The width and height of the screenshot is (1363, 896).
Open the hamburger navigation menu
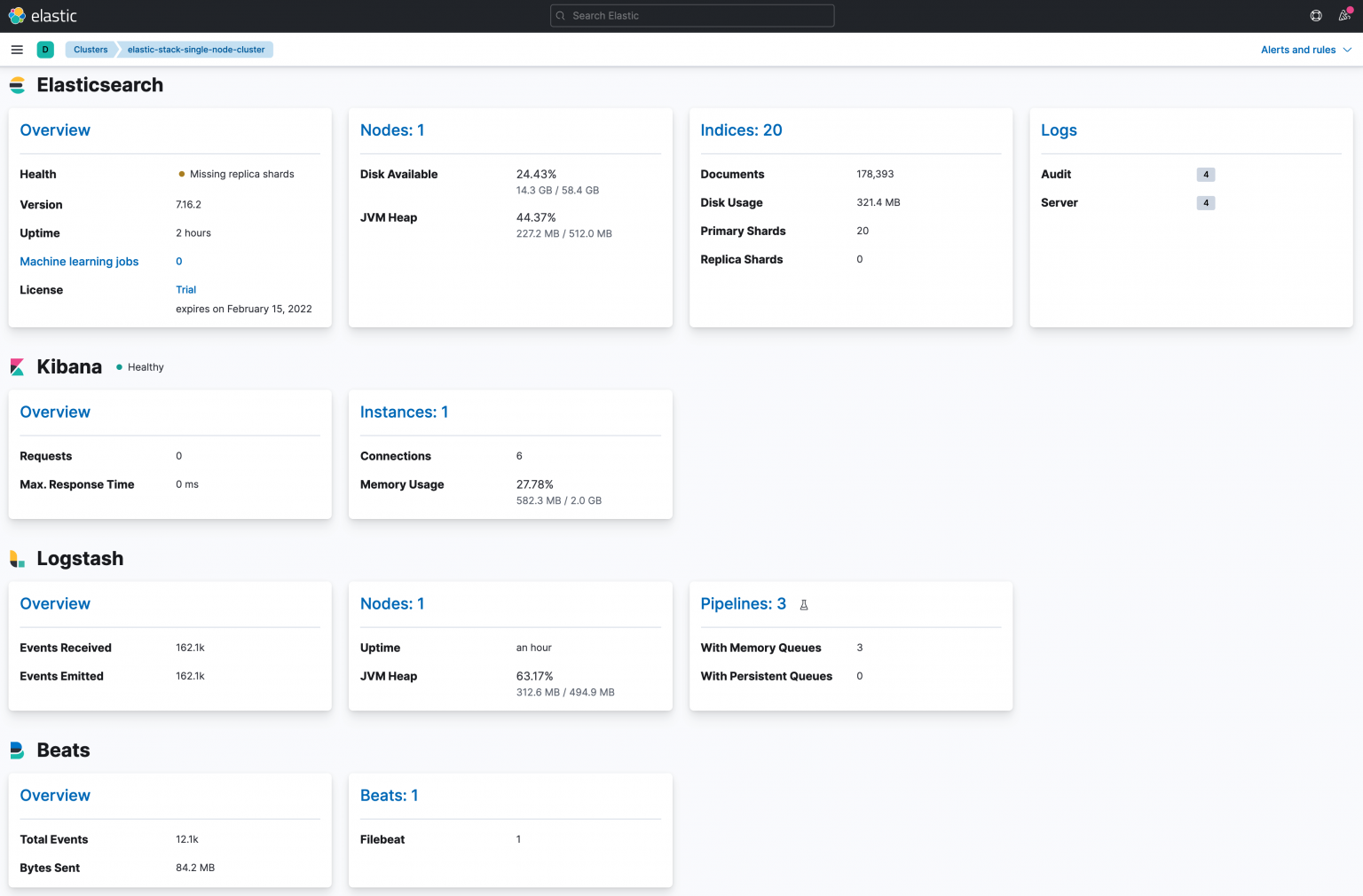17,50
